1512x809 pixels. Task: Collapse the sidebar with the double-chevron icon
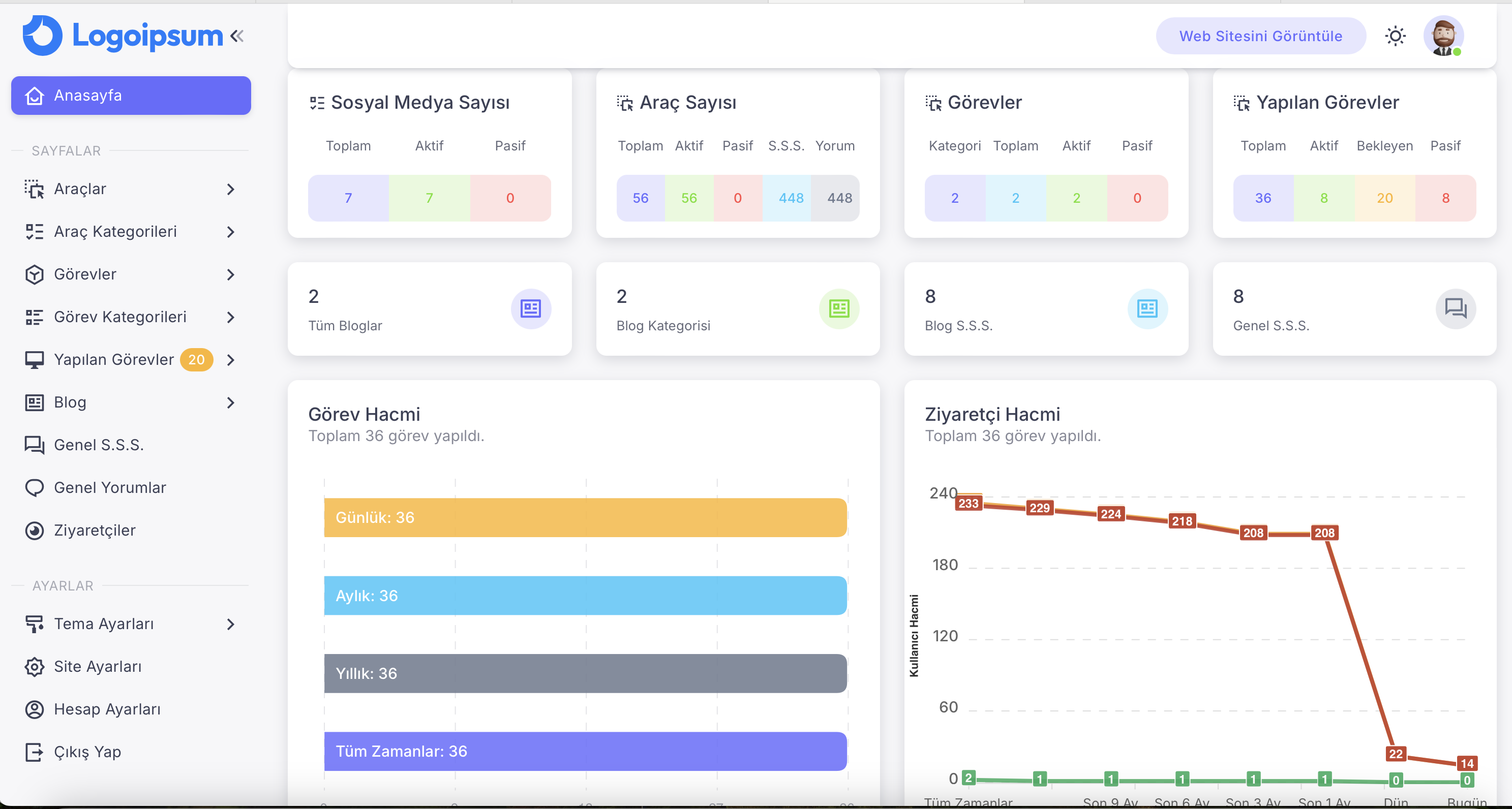point(237,37)
